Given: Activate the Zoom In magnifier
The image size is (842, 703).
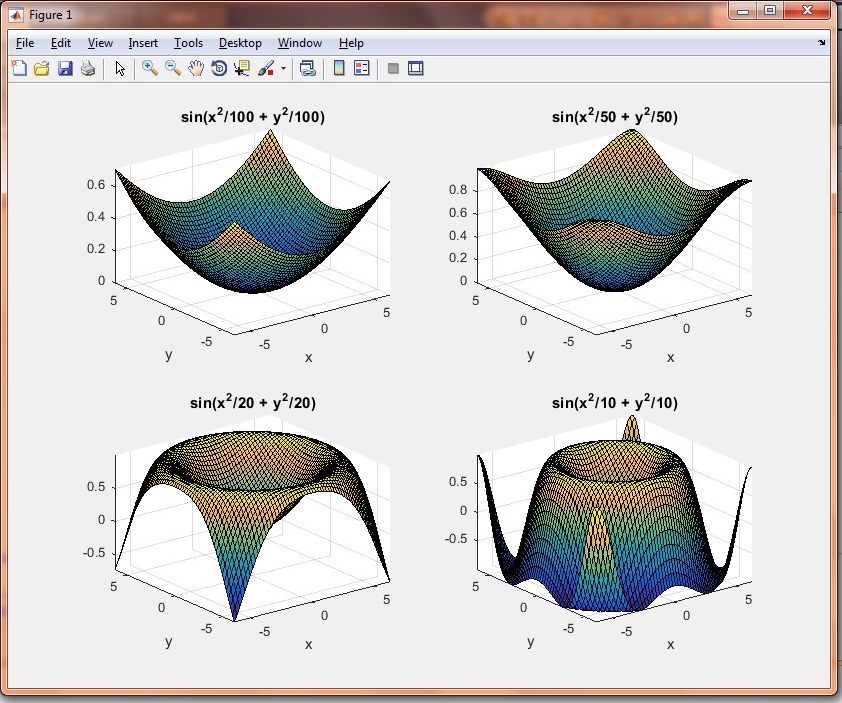Looking at the screenshot, I should point(150,68).
